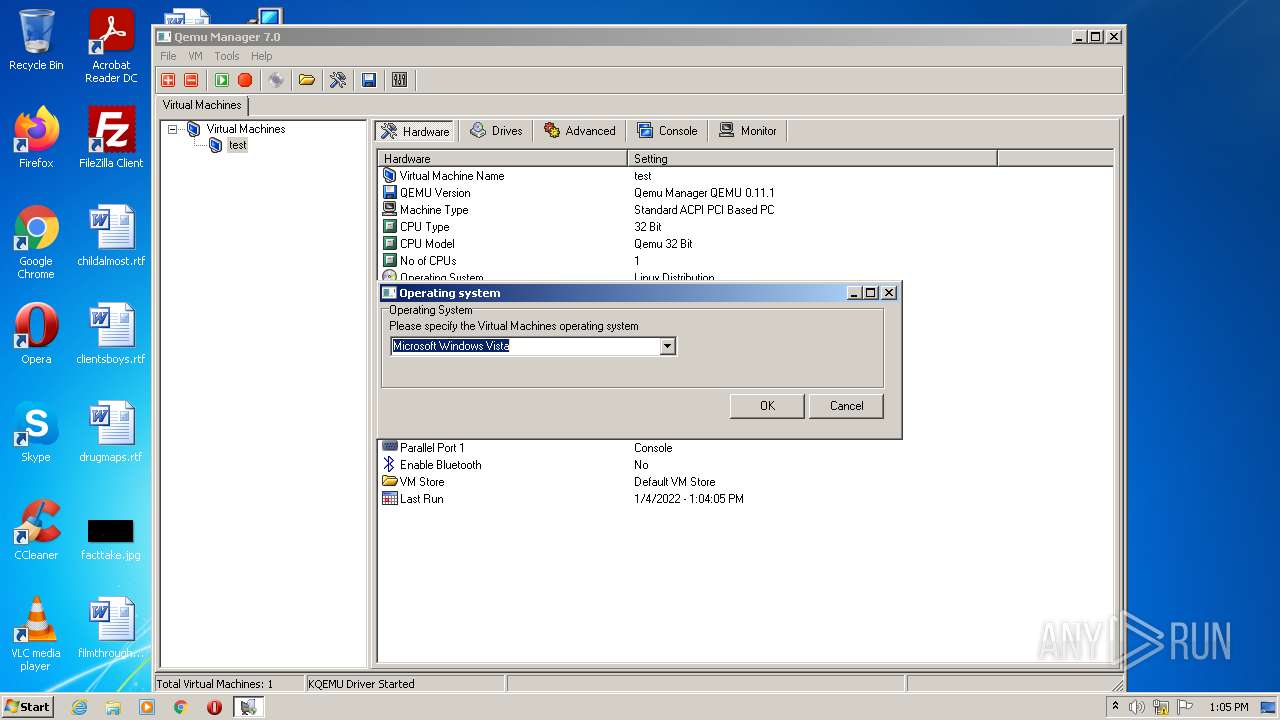Open the Skype desktop icon

(x=36, y=432)
